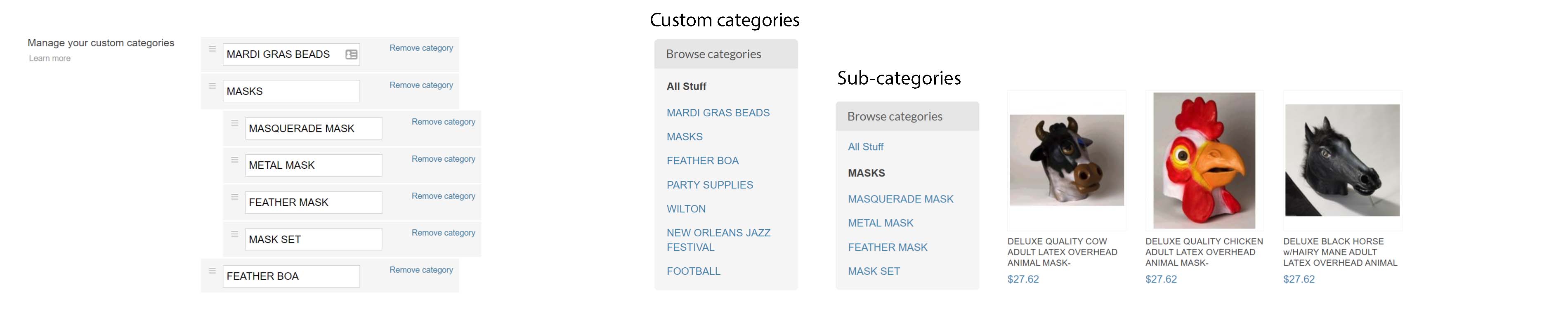Click drag handle beside MASK SET
Screen dimensions: 1568x330
(x=234, y=234)
